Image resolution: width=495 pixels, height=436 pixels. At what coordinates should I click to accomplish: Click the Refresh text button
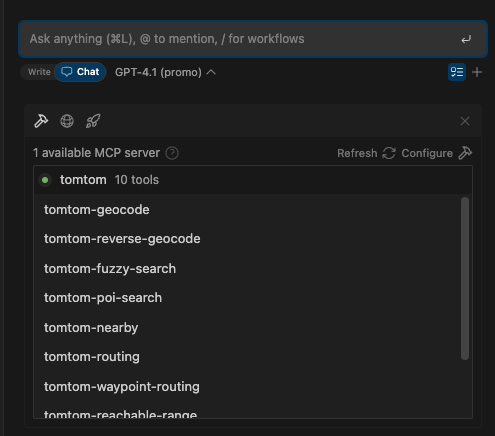(357, 153)
